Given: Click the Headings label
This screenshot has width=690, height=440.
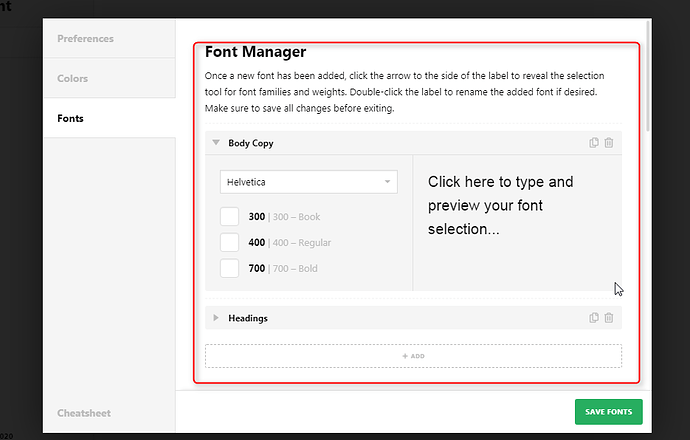Looking at the screenshot, I should (248, 318).
